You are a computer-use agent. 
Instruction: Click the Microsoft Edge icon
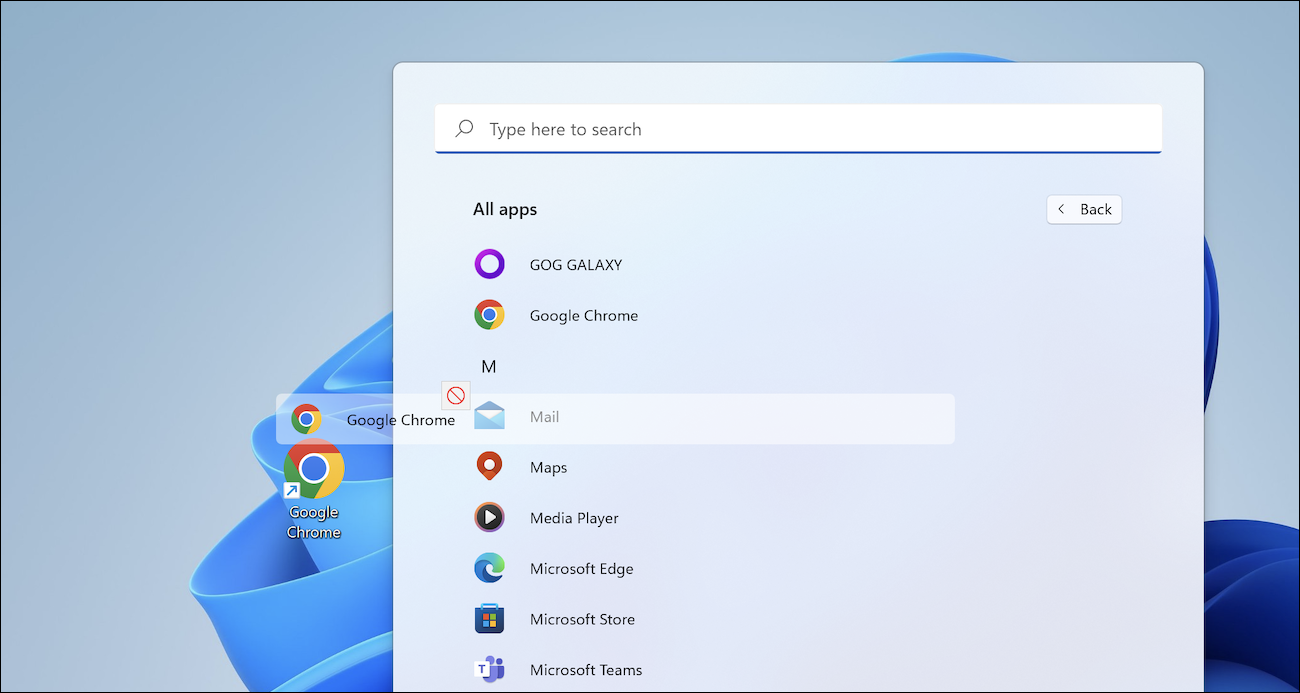489,568
